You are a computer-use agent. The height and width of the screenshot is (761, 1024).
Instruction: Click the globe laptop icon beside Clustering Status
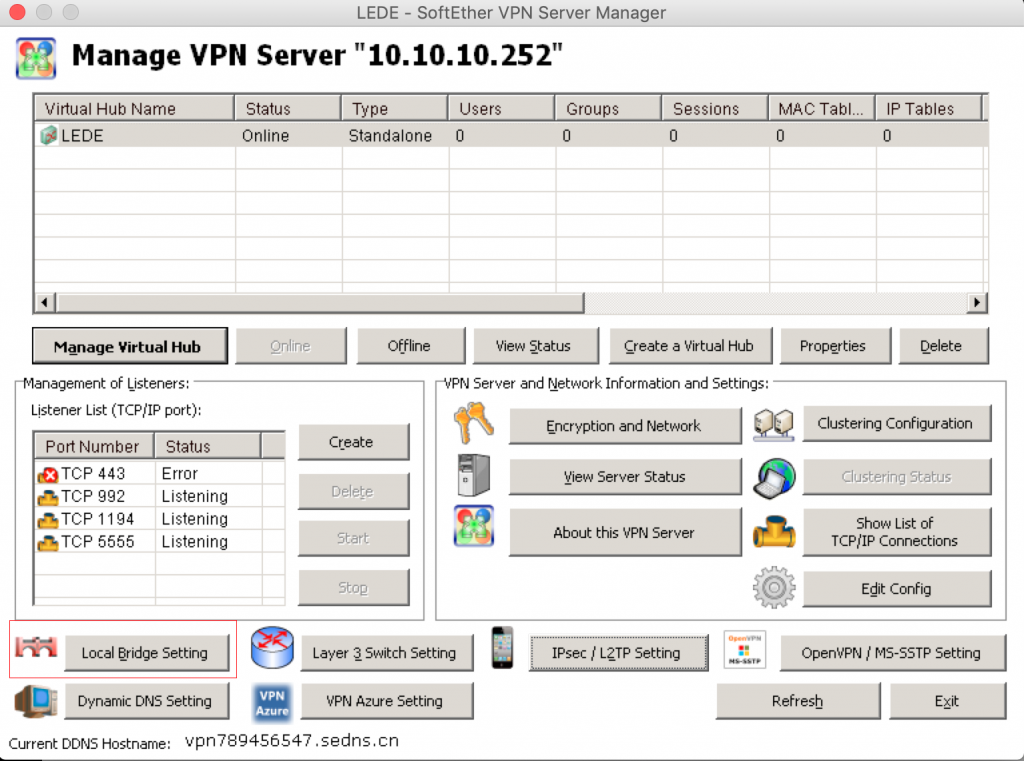(x=774, y=477)
